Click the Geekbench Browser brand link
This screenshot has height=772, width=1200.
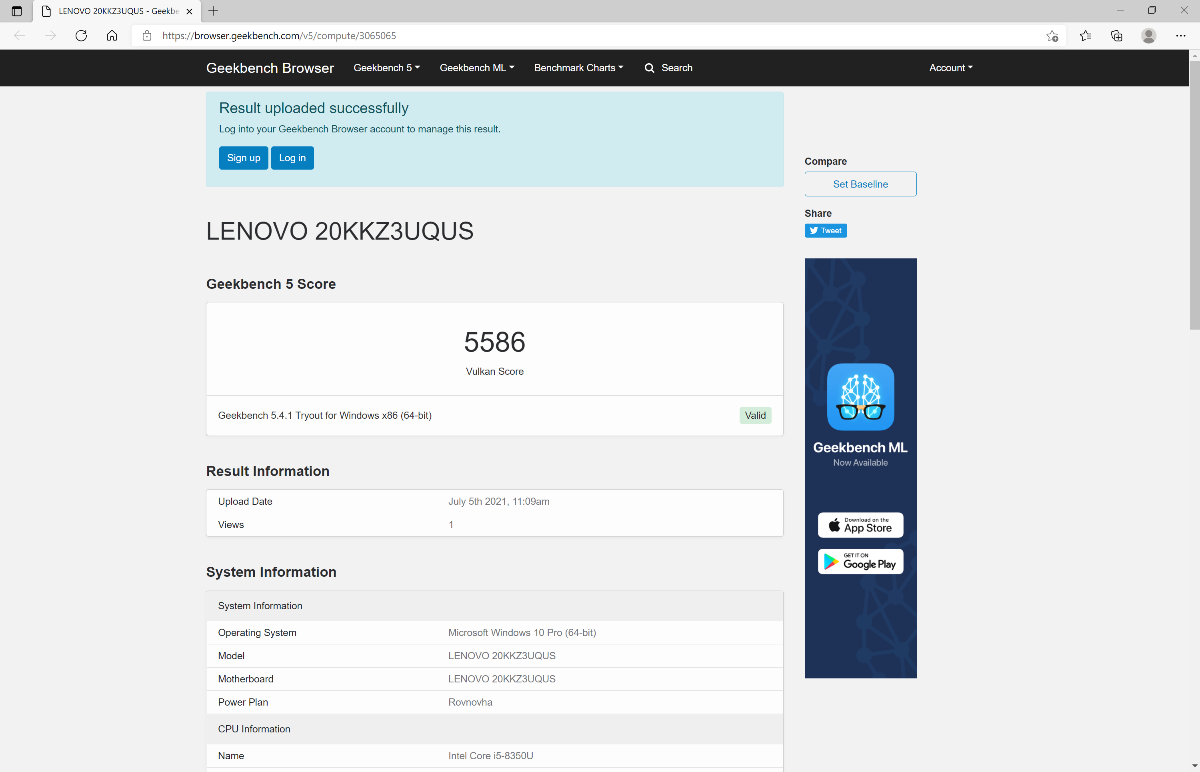tap(270, 68)
